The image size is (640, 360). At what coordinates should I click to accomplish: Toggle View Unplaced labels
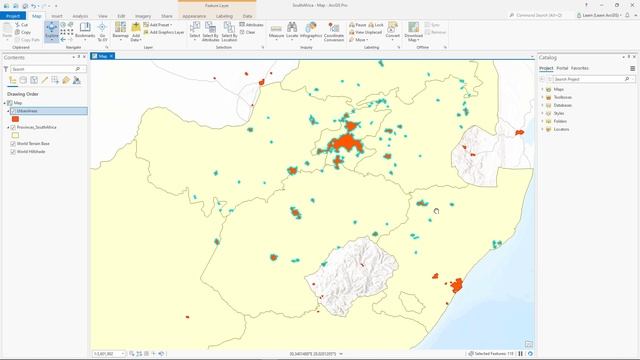point(365,32)
